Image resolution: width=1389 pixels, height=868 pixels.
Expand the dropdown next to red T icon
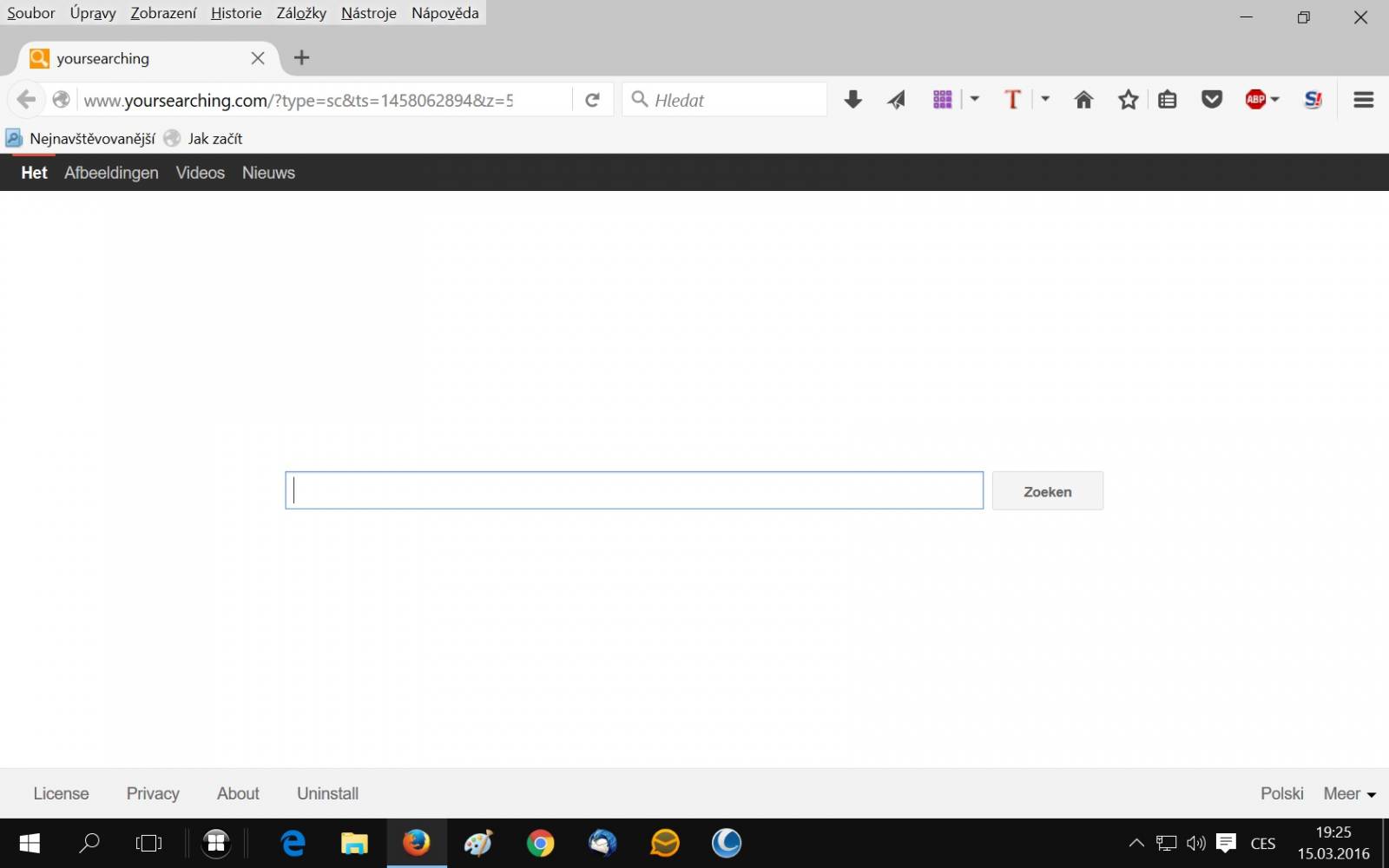1045,100
